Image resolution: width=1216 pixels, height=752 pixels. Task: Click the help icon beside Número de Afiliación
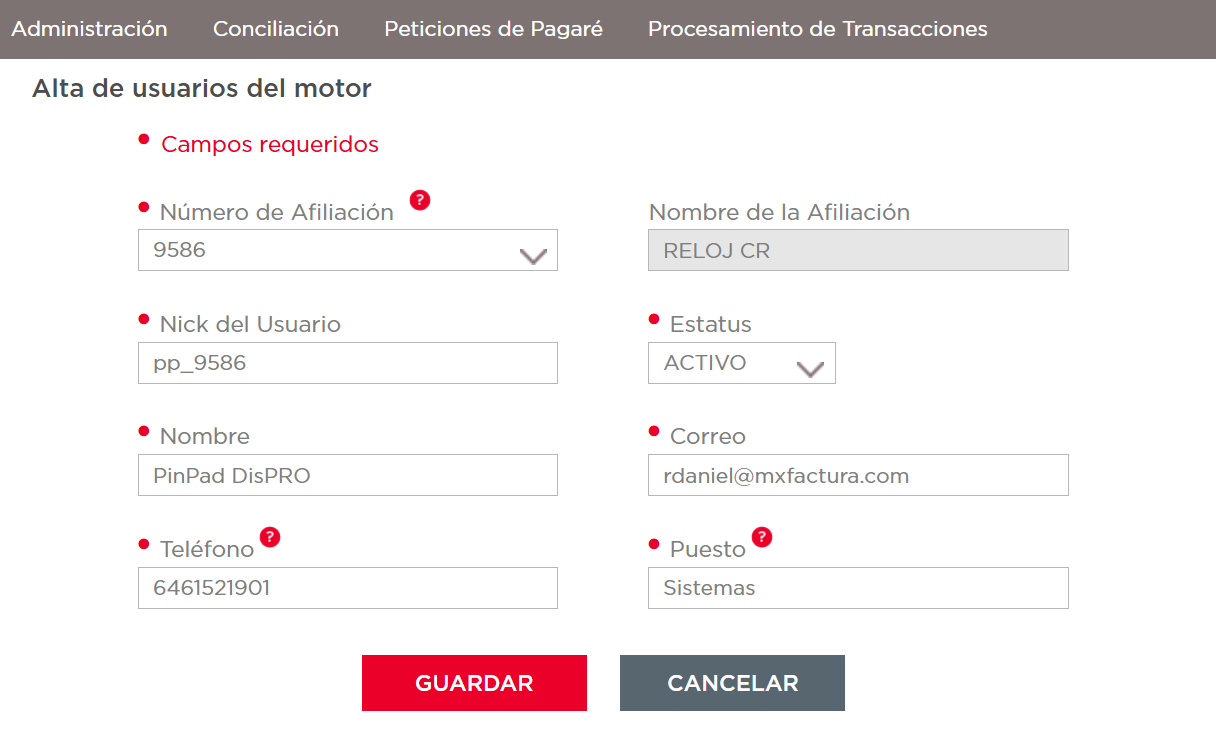click(420, 200)
